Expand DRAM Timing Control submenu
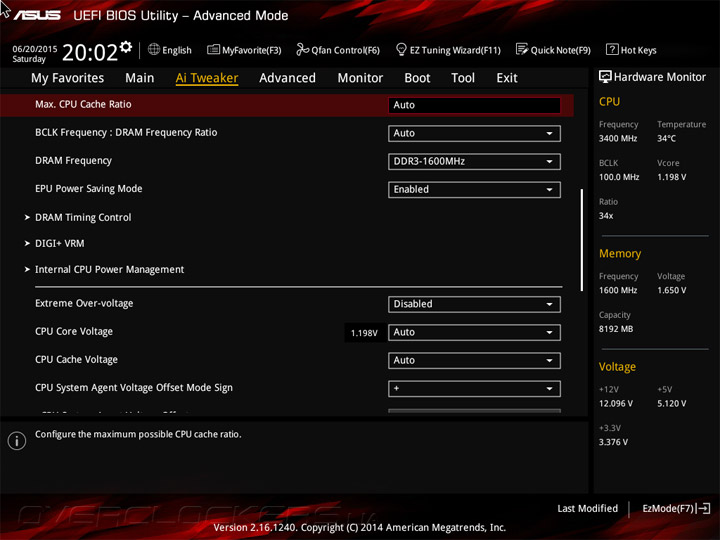 83,217
